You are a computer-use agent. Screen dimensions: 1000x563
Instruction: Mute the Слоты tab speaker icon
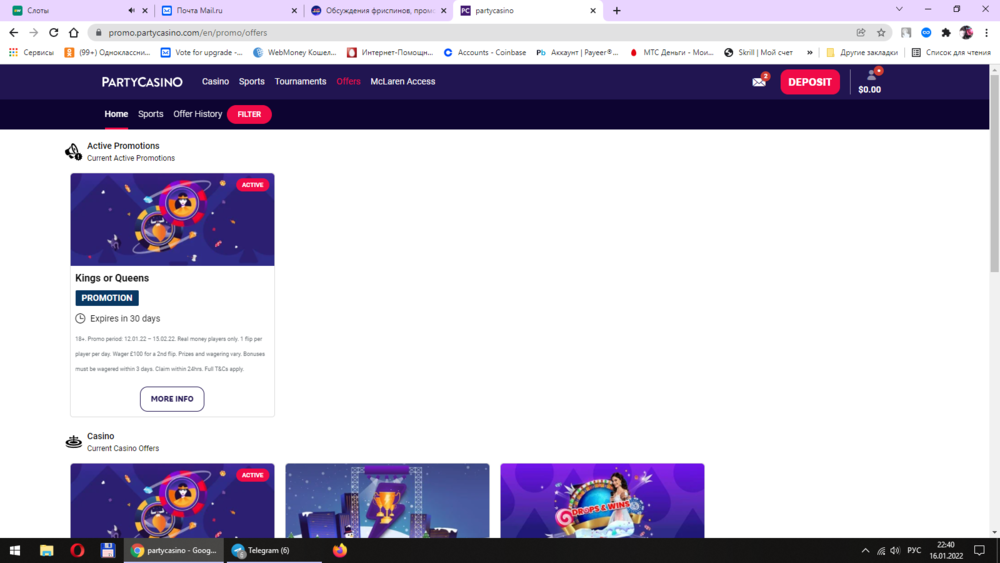(131, 10)
